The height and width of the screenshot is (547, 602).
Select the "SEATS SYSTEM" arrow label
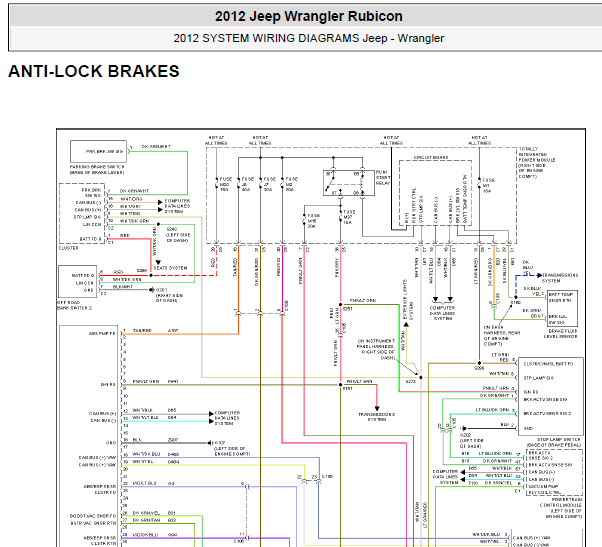[x=170, y=268]
